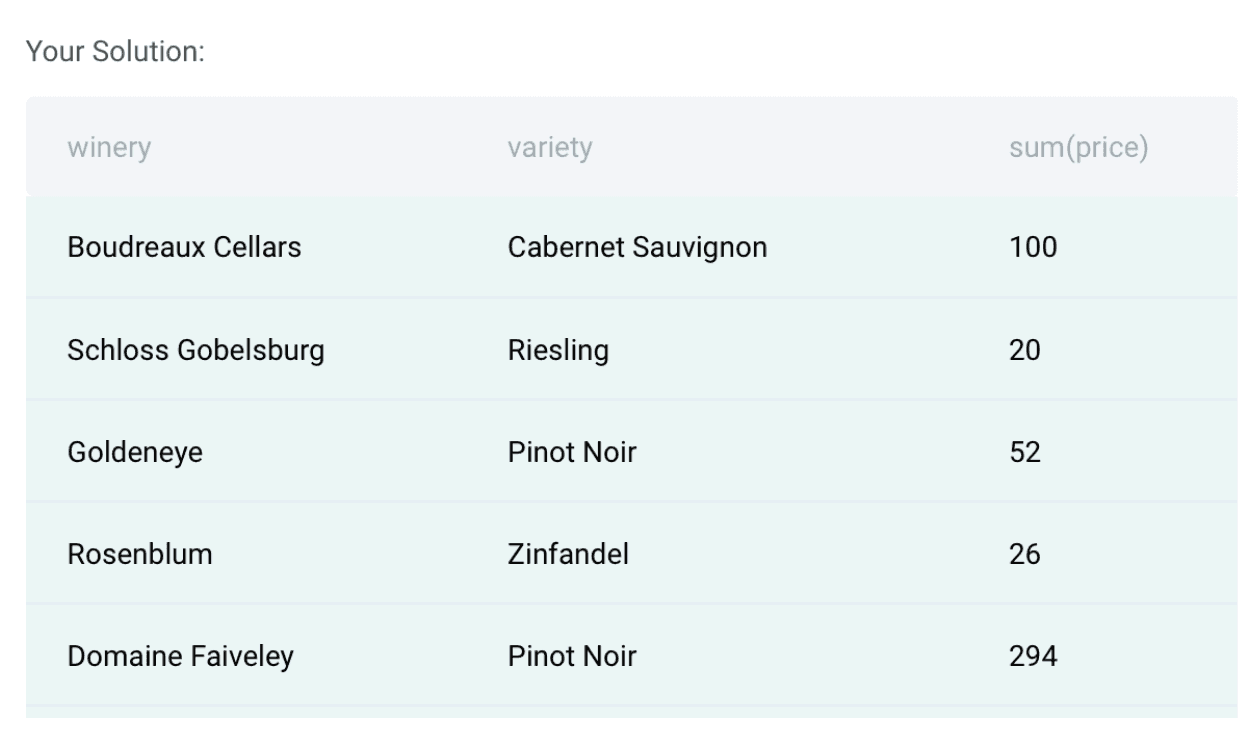Click the price value 26
Screen dimensions: 1248x732
[x=1025, y=554]
